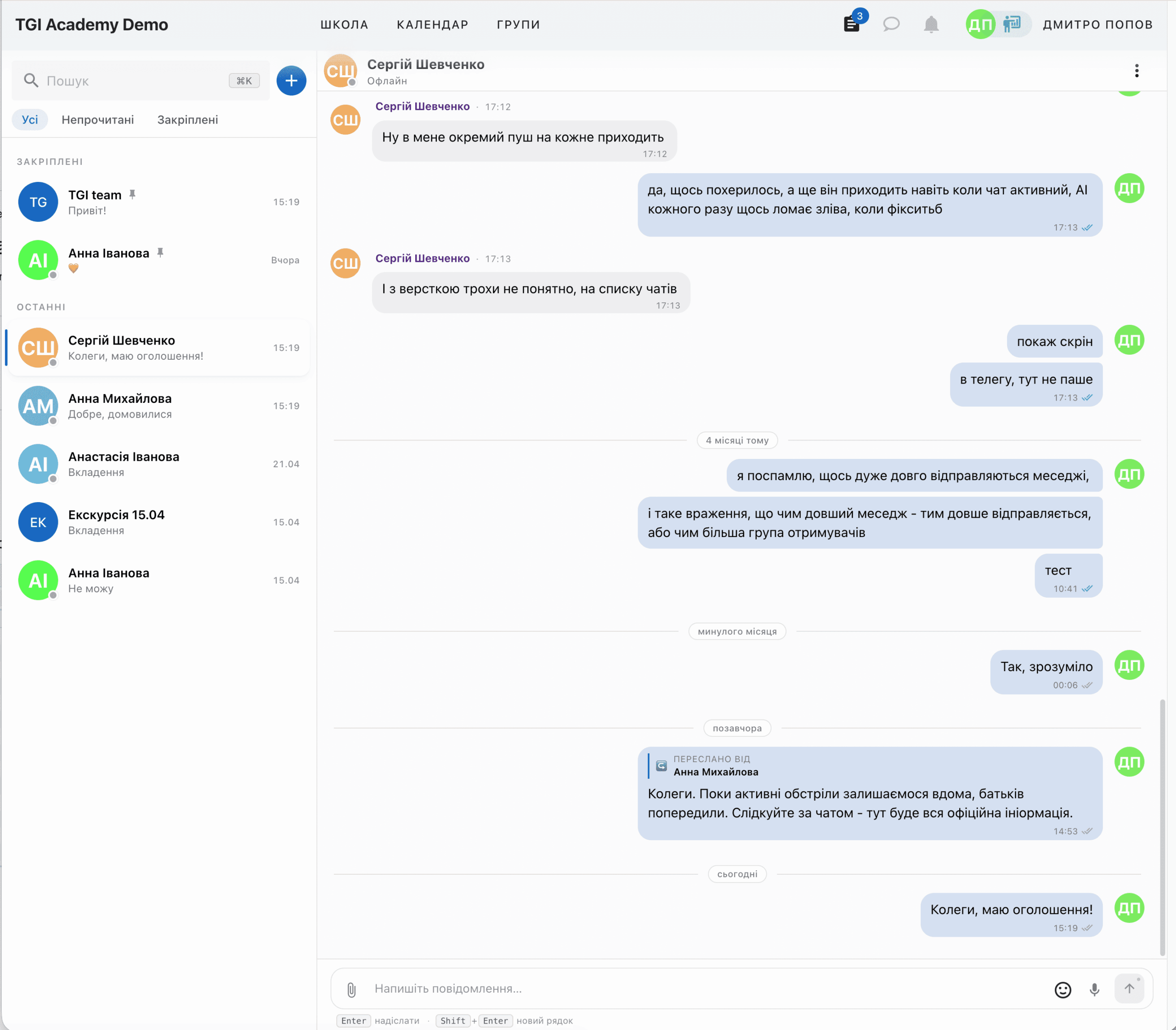Image resolution: width=1176 pixels, height=1030 pixels.
Task: Open the chat bubble icon in header
Action: [x=891, y=24]
